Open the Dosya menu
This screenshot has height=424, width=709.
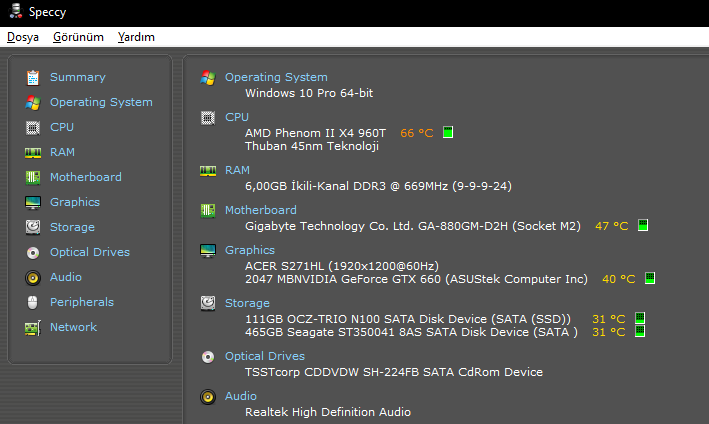coord(23,37)
